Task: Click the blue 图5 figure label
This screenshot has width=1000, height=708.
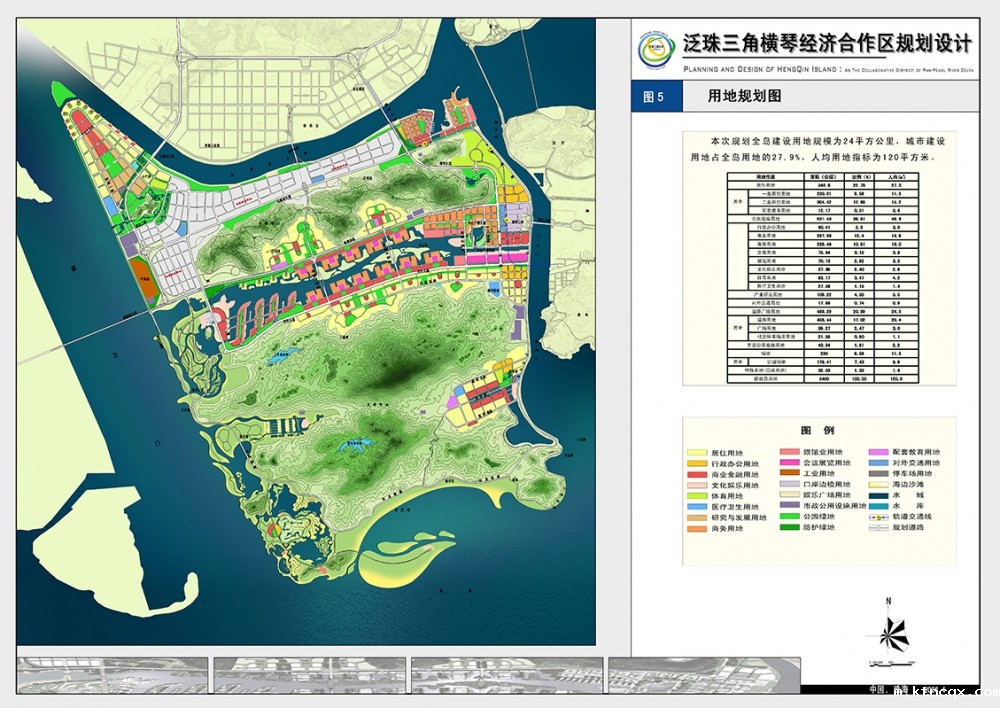Action: [654, 97]
